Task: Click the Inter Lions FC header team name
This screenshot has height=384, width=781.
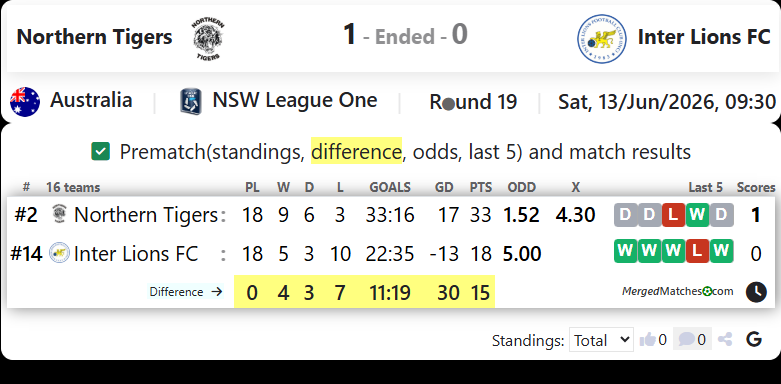Action: click(x=704, y=37)
